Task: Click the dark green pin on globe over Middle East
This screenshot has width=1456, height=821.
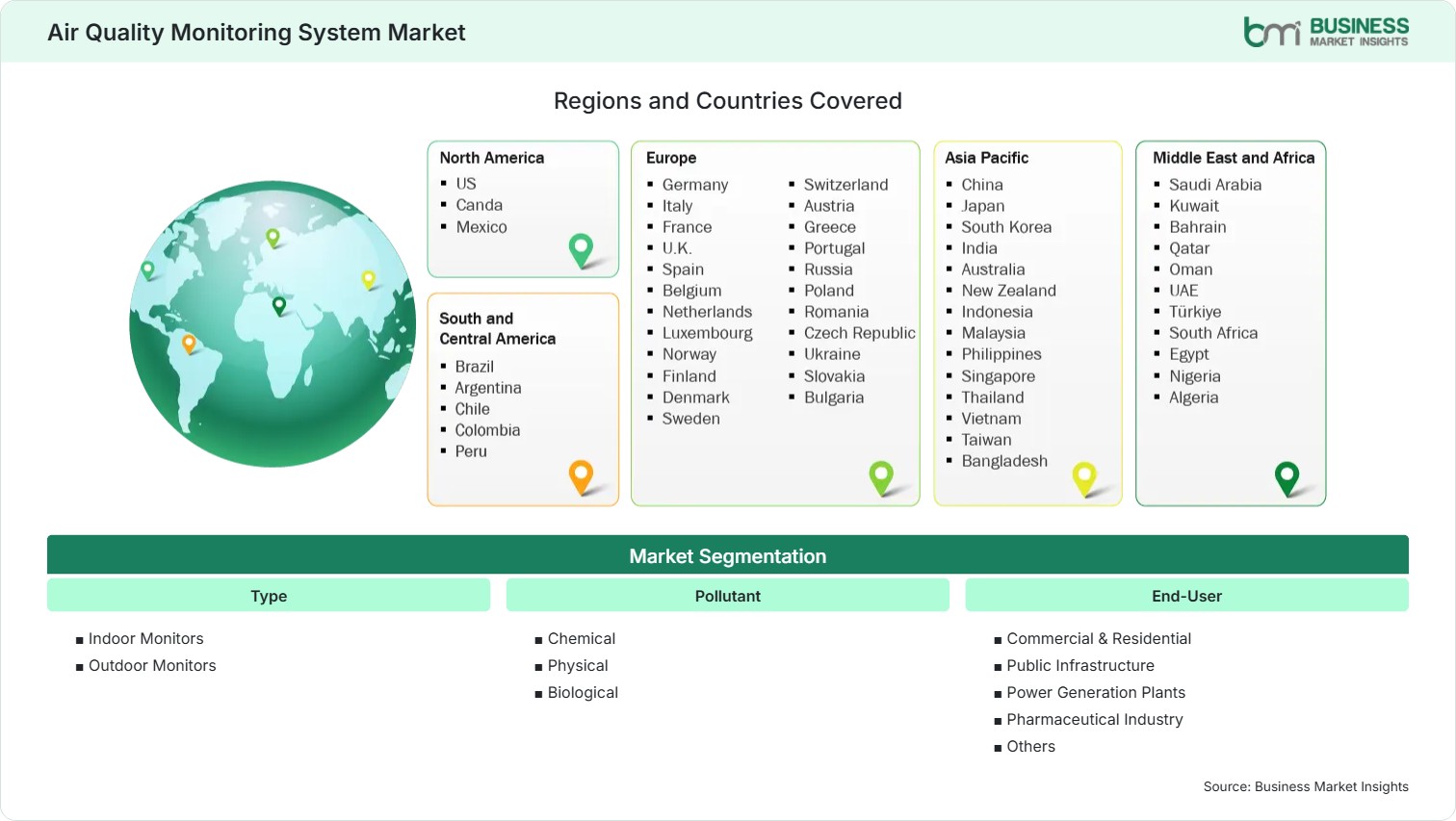Action: [x=279, y=306]
